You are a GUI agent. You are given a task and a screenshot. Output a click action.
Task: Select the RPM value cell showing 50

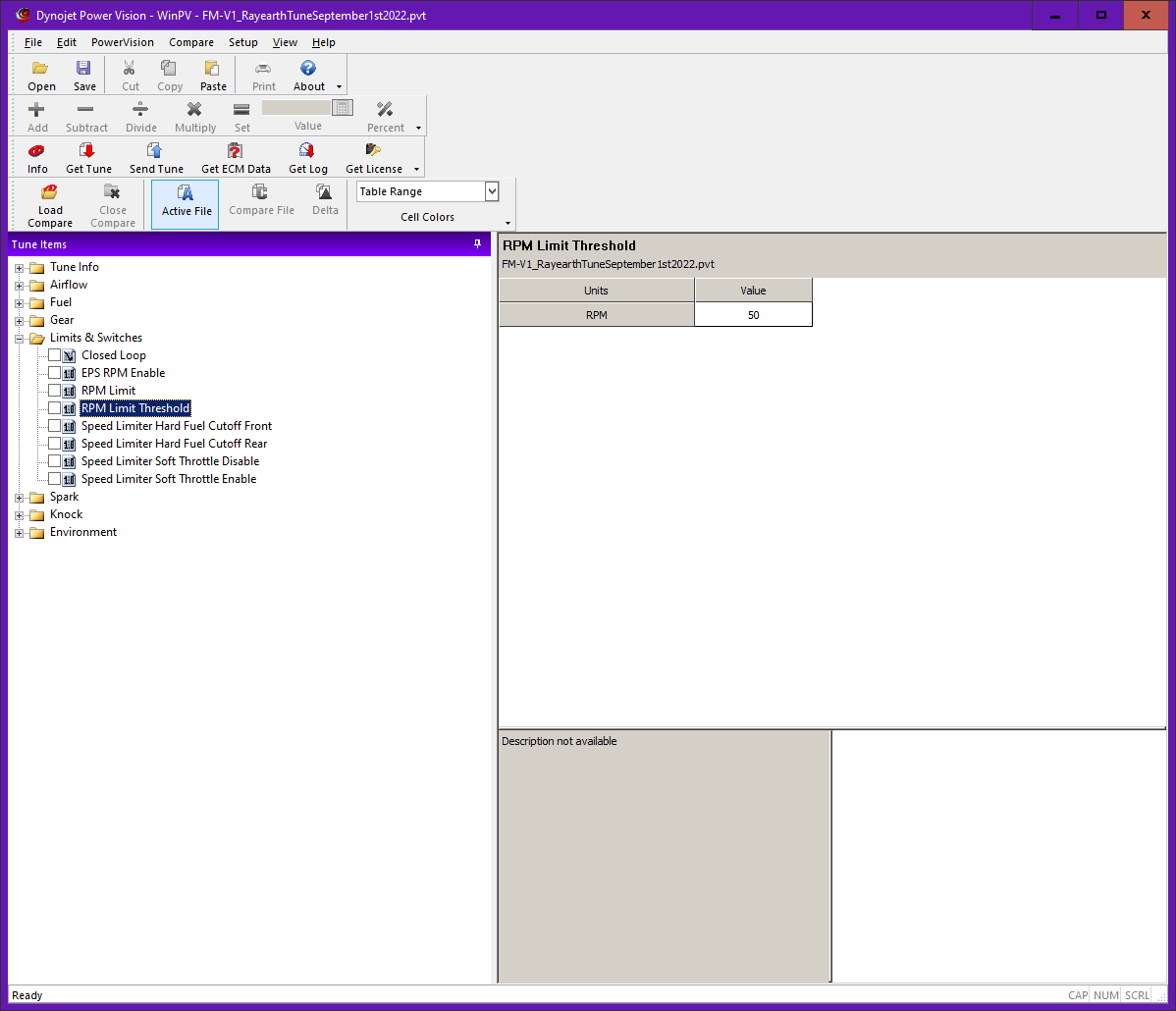753,315
